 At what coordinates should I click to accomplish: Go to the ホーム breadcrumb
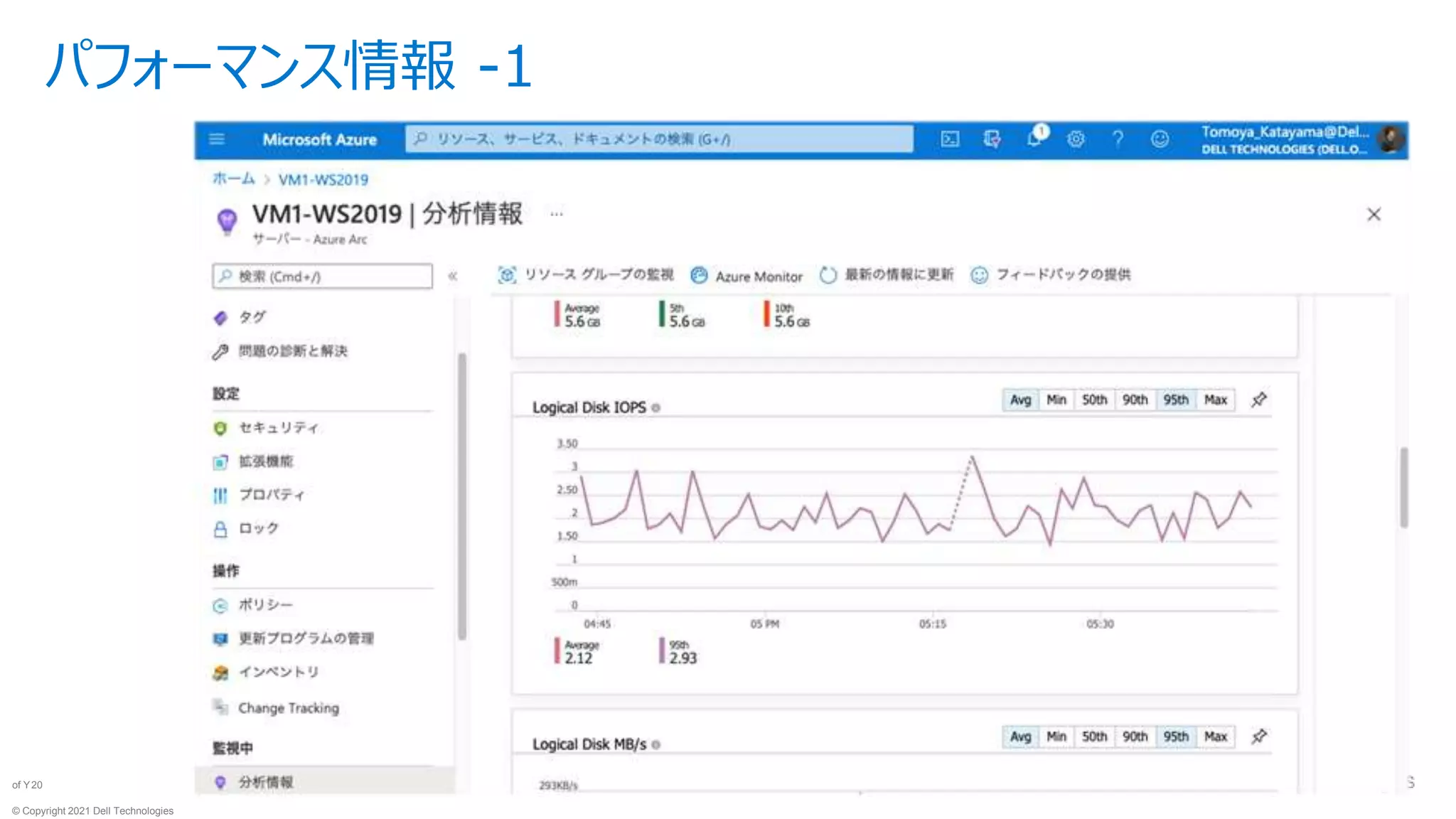tap(233, 179)
